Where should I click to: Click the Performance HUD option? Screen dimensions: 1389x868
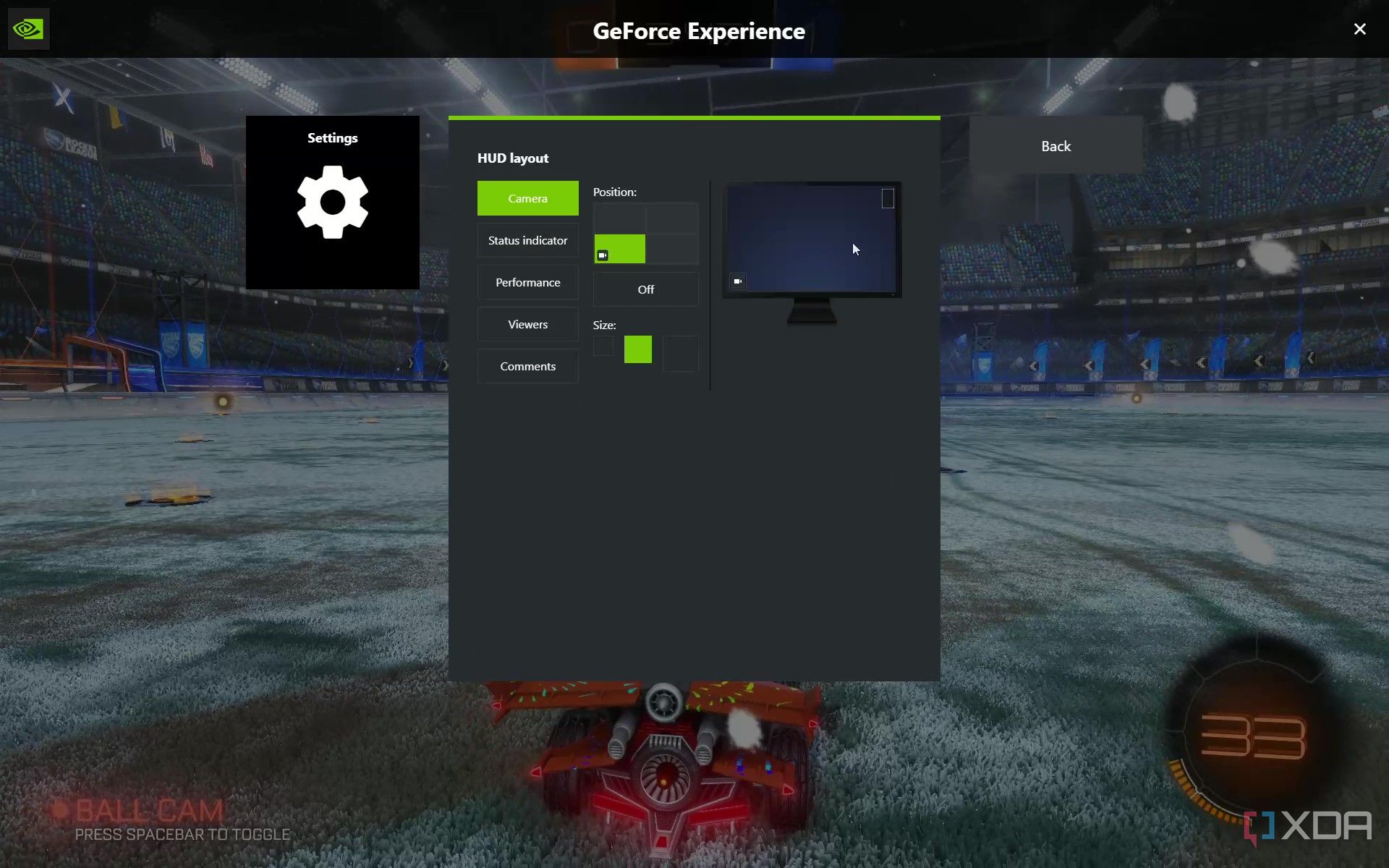point(528,282)
